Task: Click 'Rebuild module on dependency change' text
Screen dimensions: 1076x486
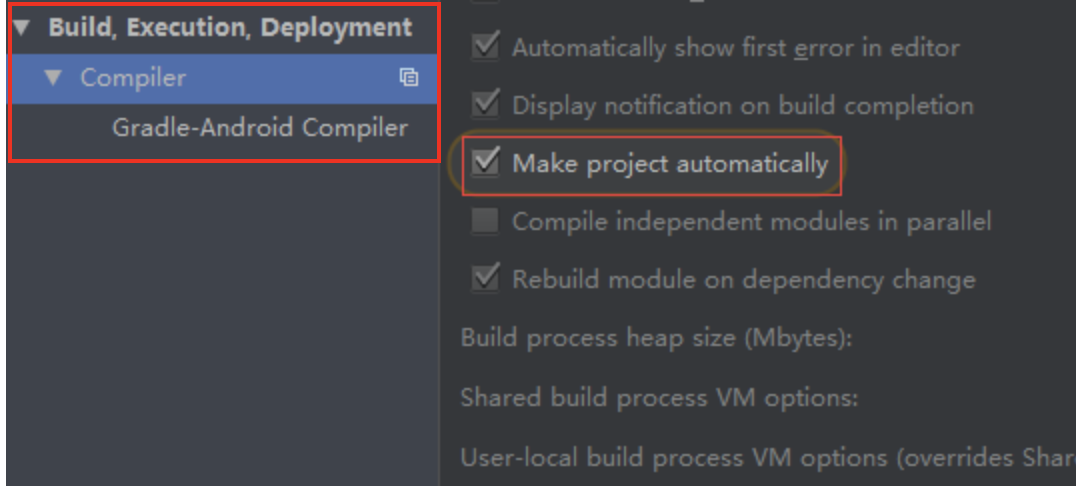Action: (x=743, y=280)
